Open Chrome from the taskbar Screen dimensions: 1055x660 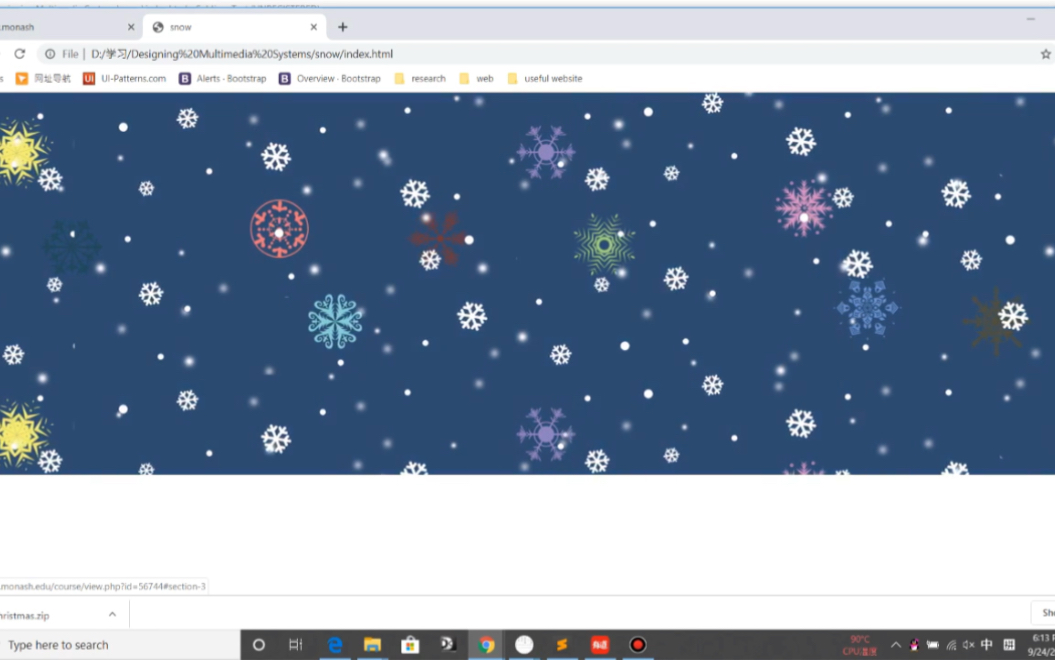(486, 645)
